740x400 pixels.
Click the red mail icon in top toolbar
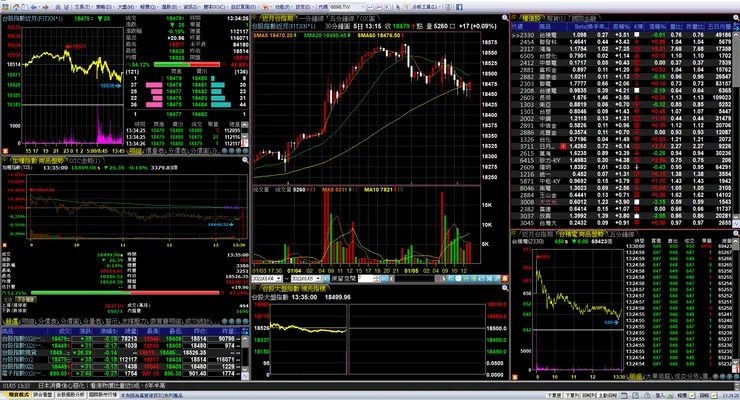[265, 7]
